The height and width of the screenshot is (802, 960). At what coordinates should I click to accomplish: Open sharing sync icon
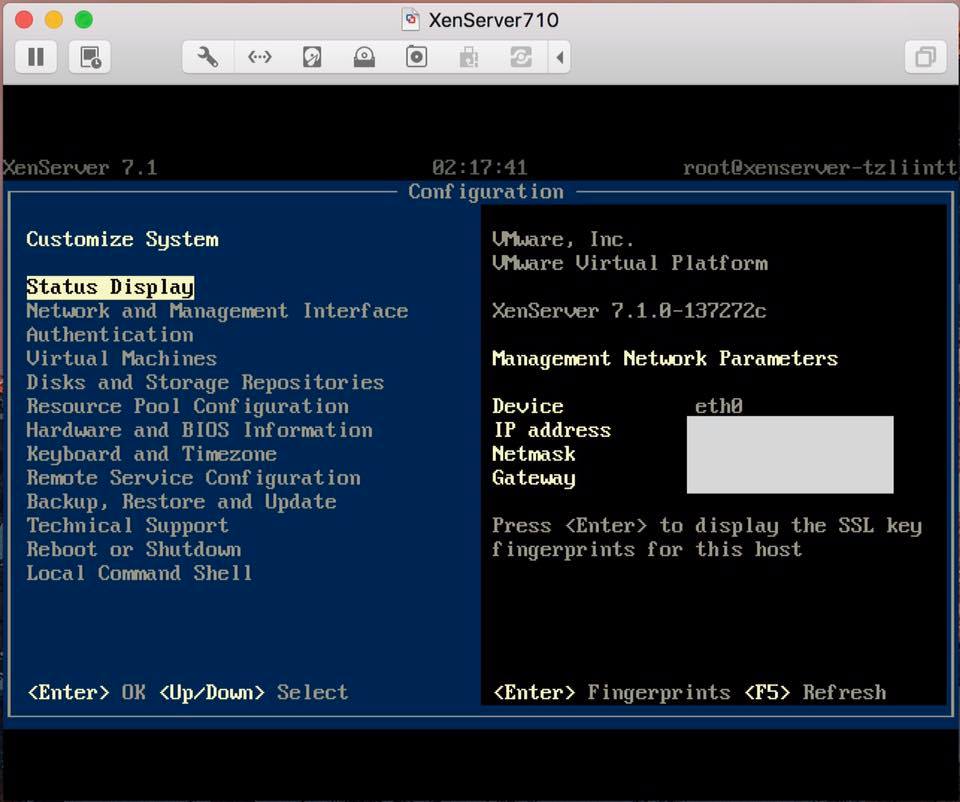(521, 58)
